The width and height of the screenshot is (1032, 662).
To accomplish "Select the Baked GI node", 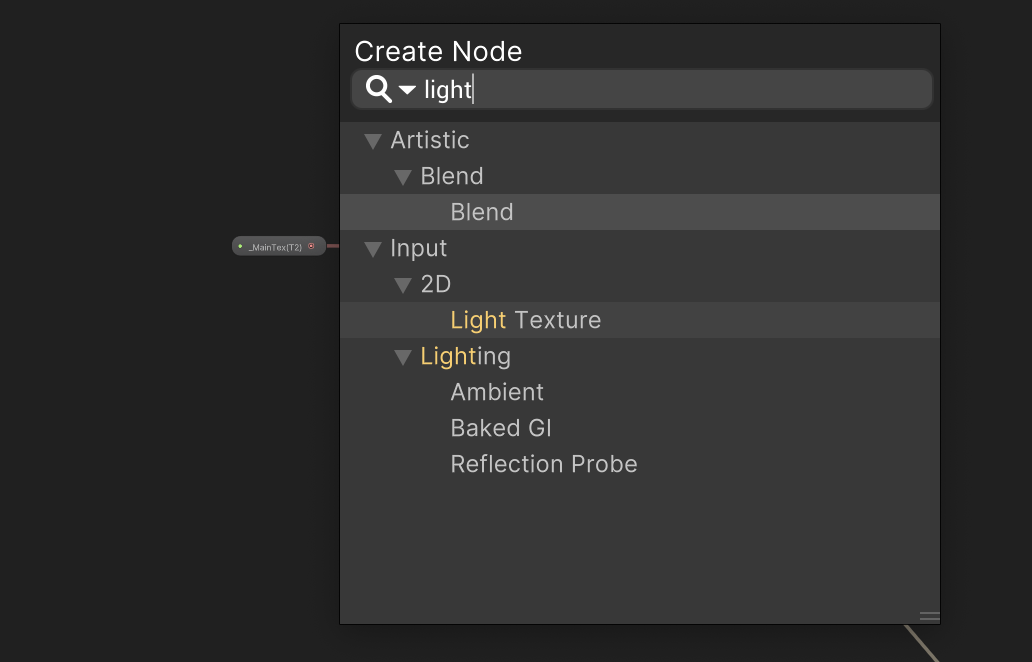I will point(500,428).
